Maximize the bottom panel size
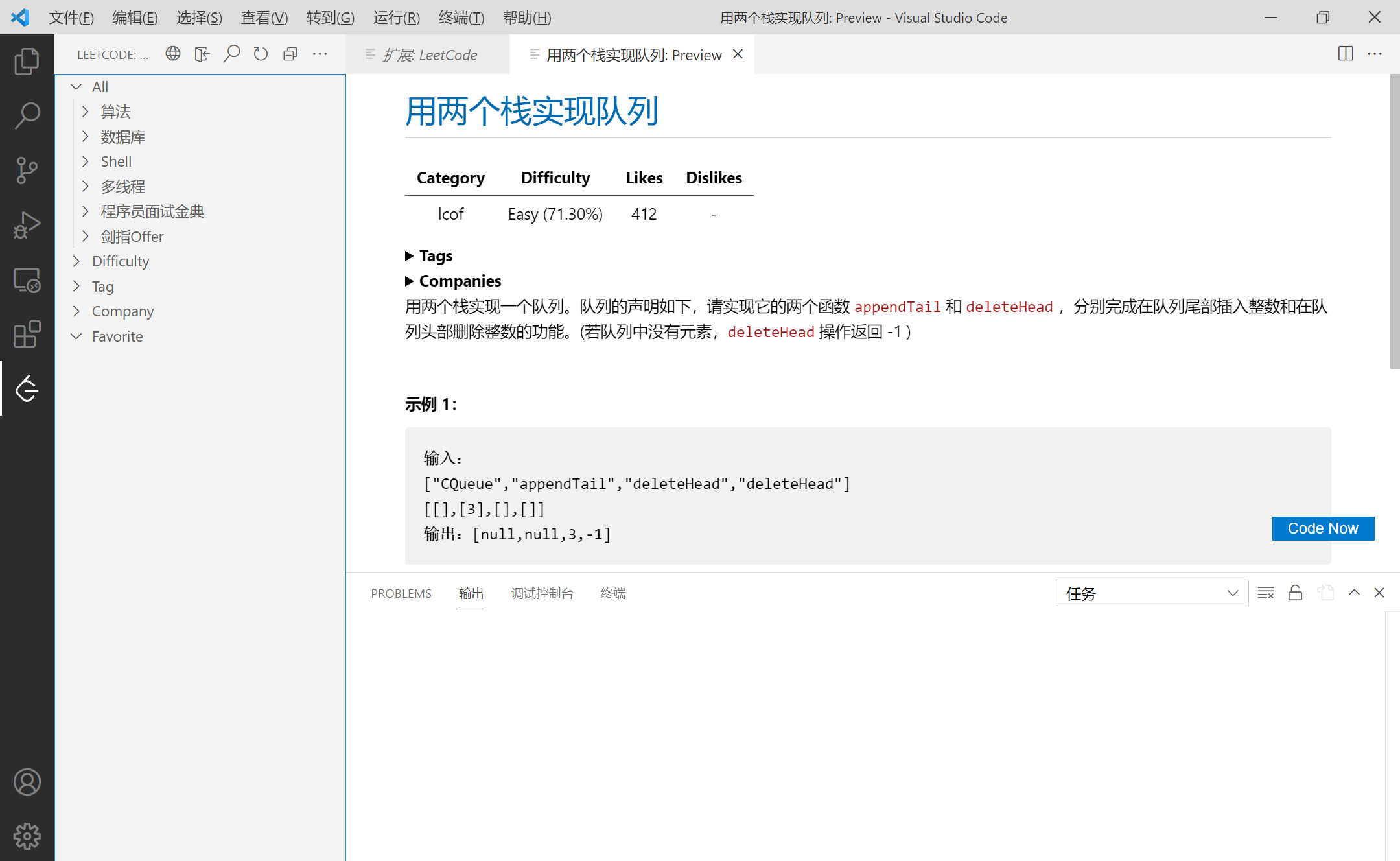Image resolution: width=1400 pixels, height=861 pixels. 1354,593
